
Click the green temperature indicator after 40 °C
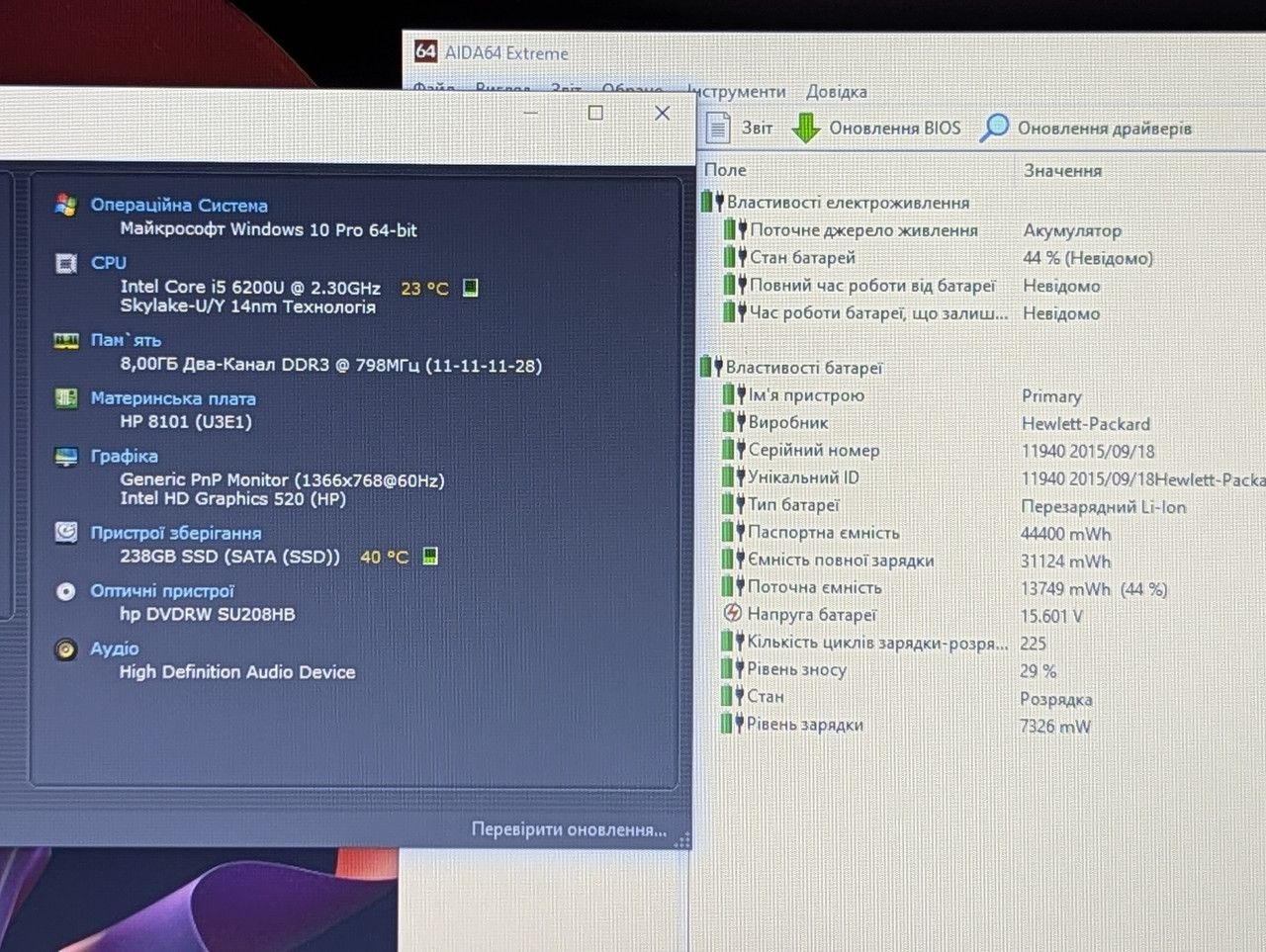pyautogui.click(x=430, y=557)
